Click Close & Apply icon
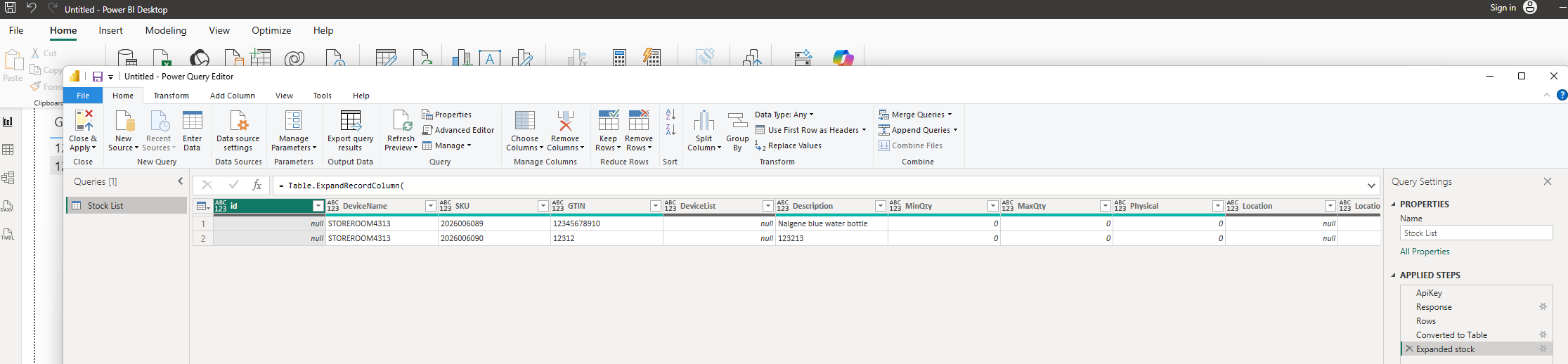Screen dimensions: 1568x364 84,121
